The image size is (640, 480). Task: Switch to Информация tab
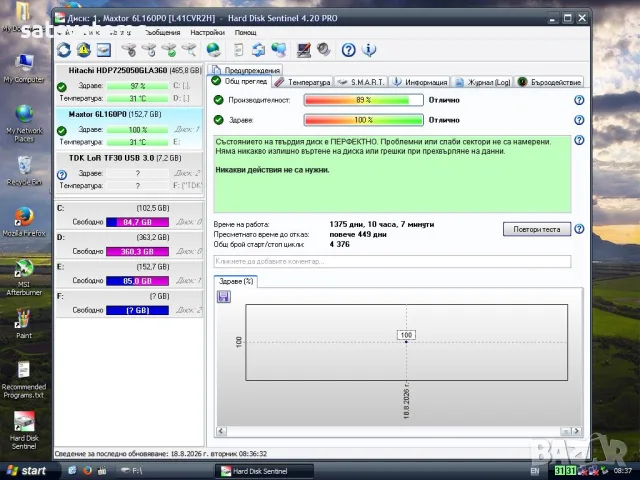point(420,82)
